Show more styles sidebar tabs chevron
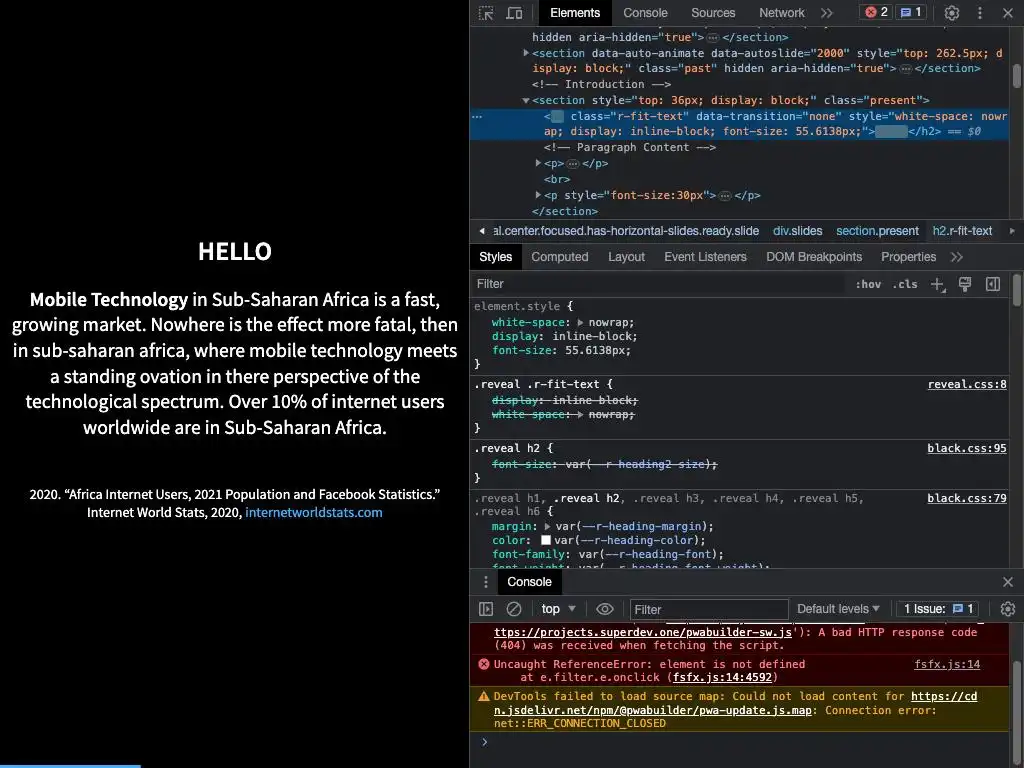This screenshot has height=768, width=1024. click(957, 257)
